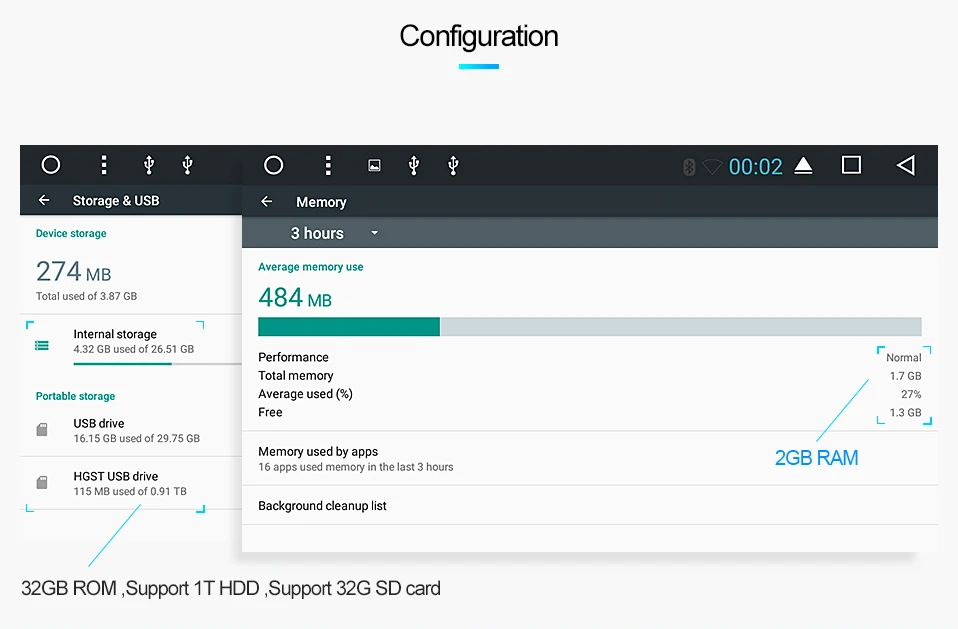The height and width of the screenshot is (629, 958).
Task: Tap second USB icon in Storage status bar
Action: point(188,165)
